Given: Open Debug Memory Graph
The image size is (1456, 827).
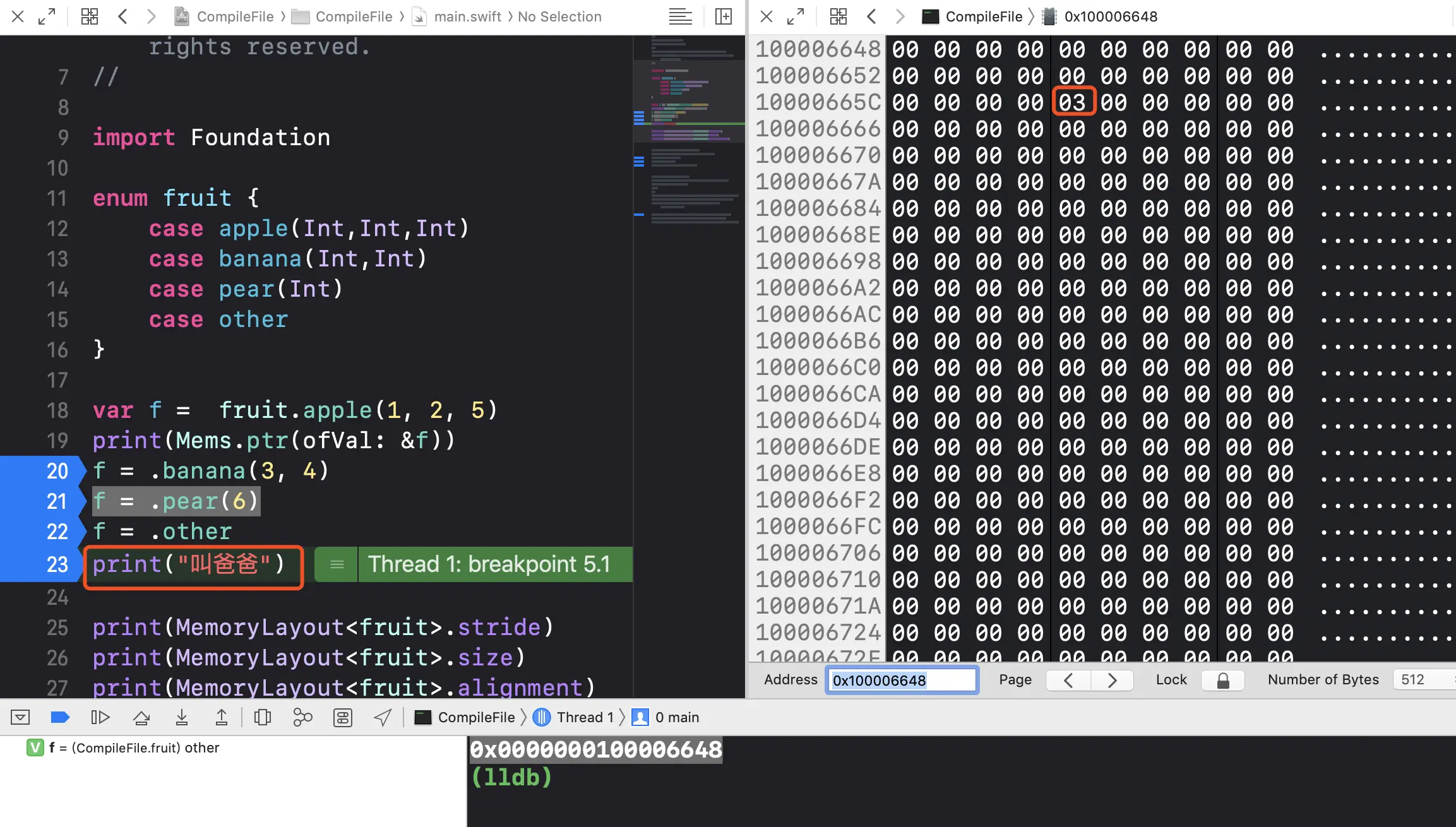Looking at the screenshot, I should pos(302,717).
